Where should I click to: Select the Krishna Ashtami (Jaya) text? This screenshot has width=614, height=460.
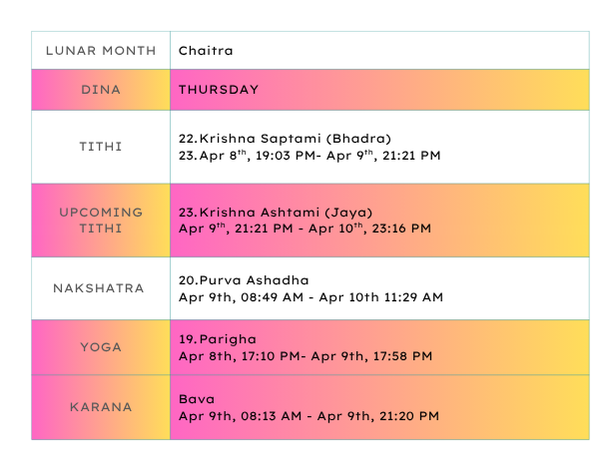pyautogui.click(x=275, y=211)
